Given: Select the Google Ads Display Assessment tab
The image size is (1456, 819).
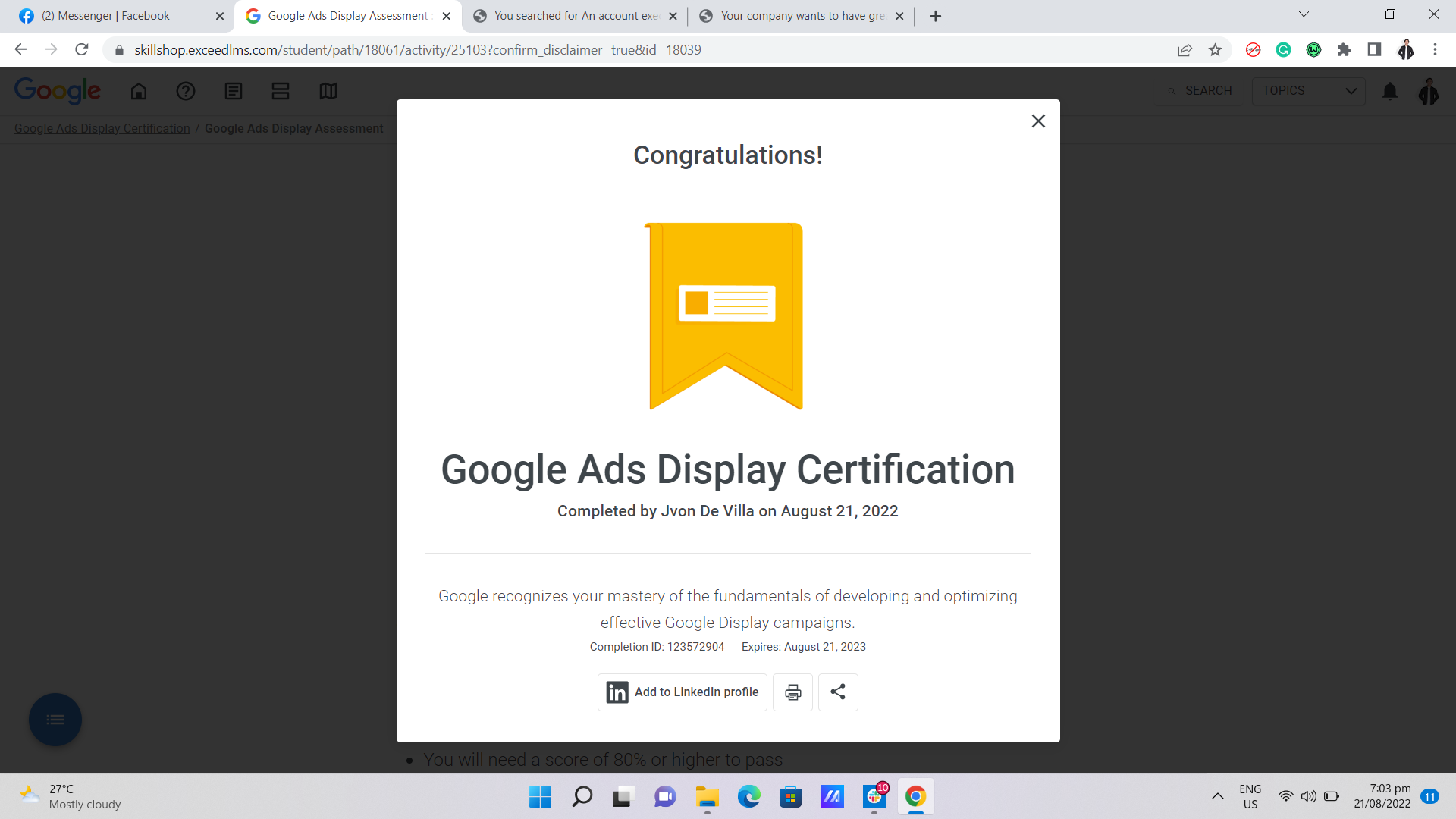Looking at the screenshot, I should coord(347,16).
